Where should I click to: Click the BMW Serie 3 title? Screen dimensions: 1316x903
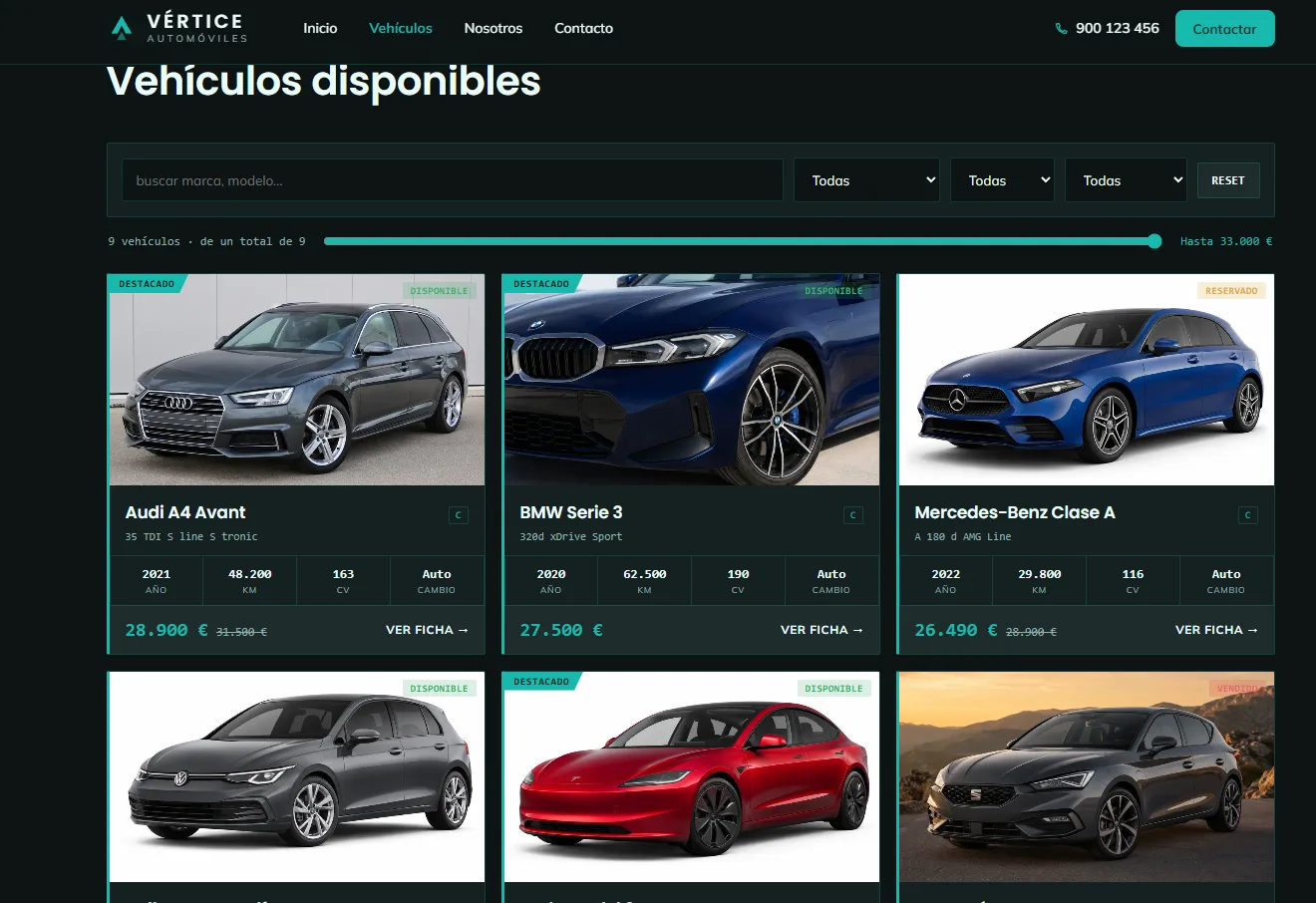[x=571, y=512]
